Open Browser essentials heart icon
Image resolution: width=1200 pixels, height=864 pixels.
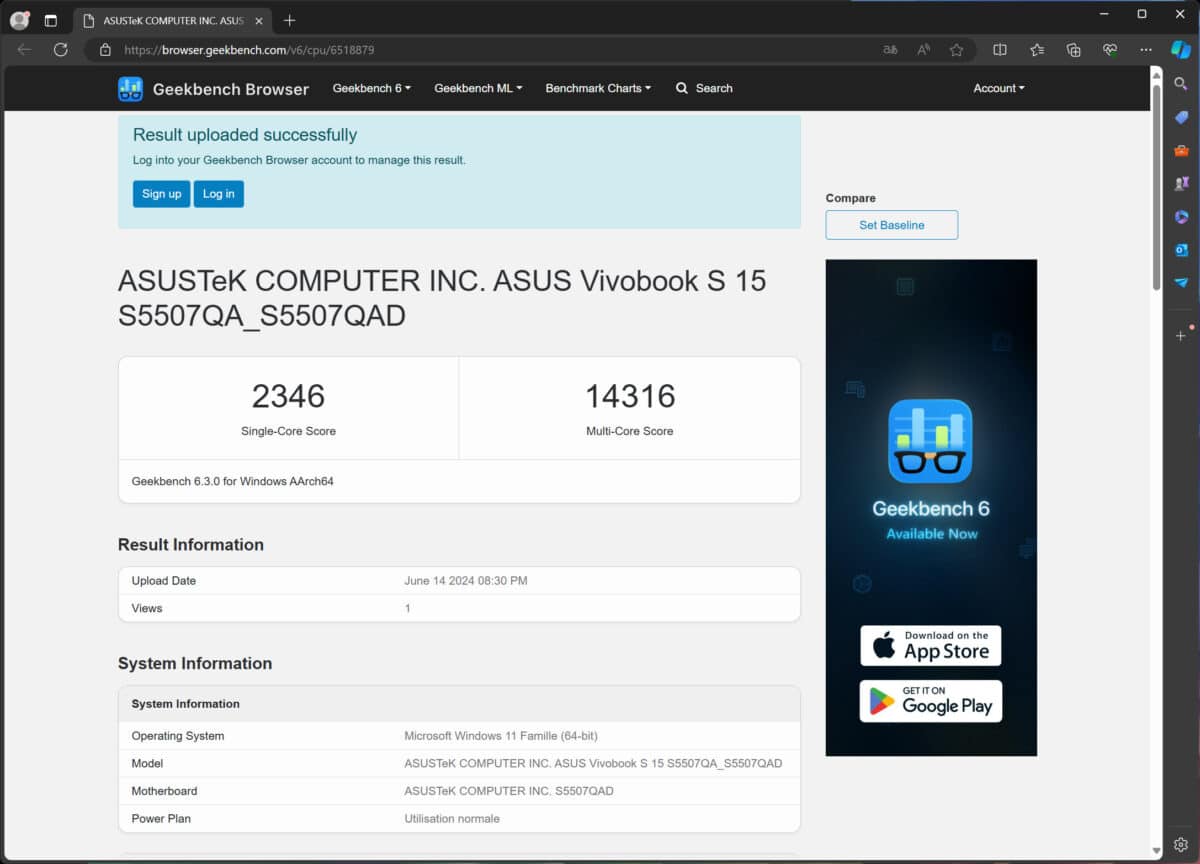click(x=1109, y=49)
